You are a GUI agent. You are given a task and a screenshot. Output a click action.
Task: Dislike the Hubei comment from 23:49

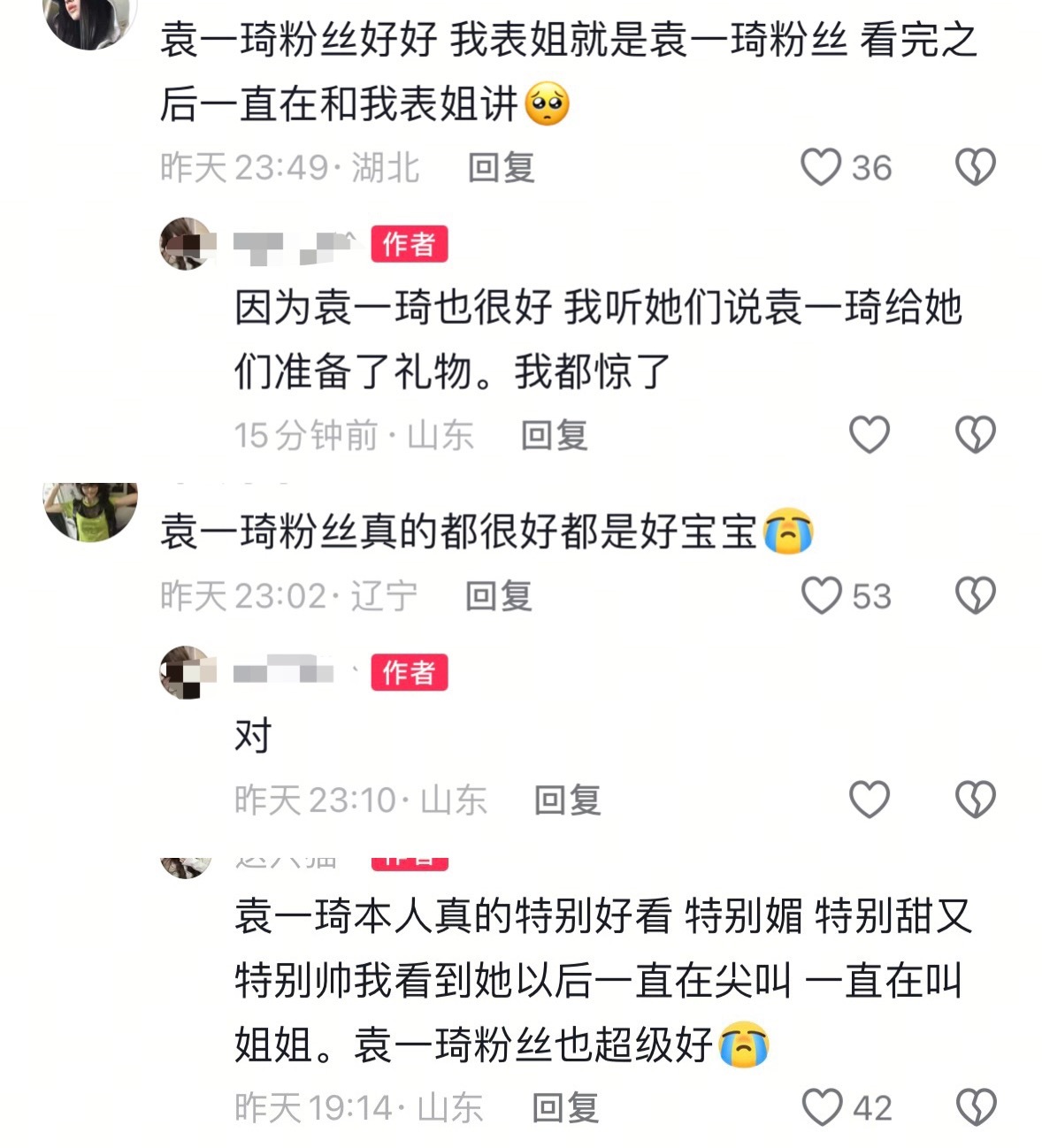(976, 167)
